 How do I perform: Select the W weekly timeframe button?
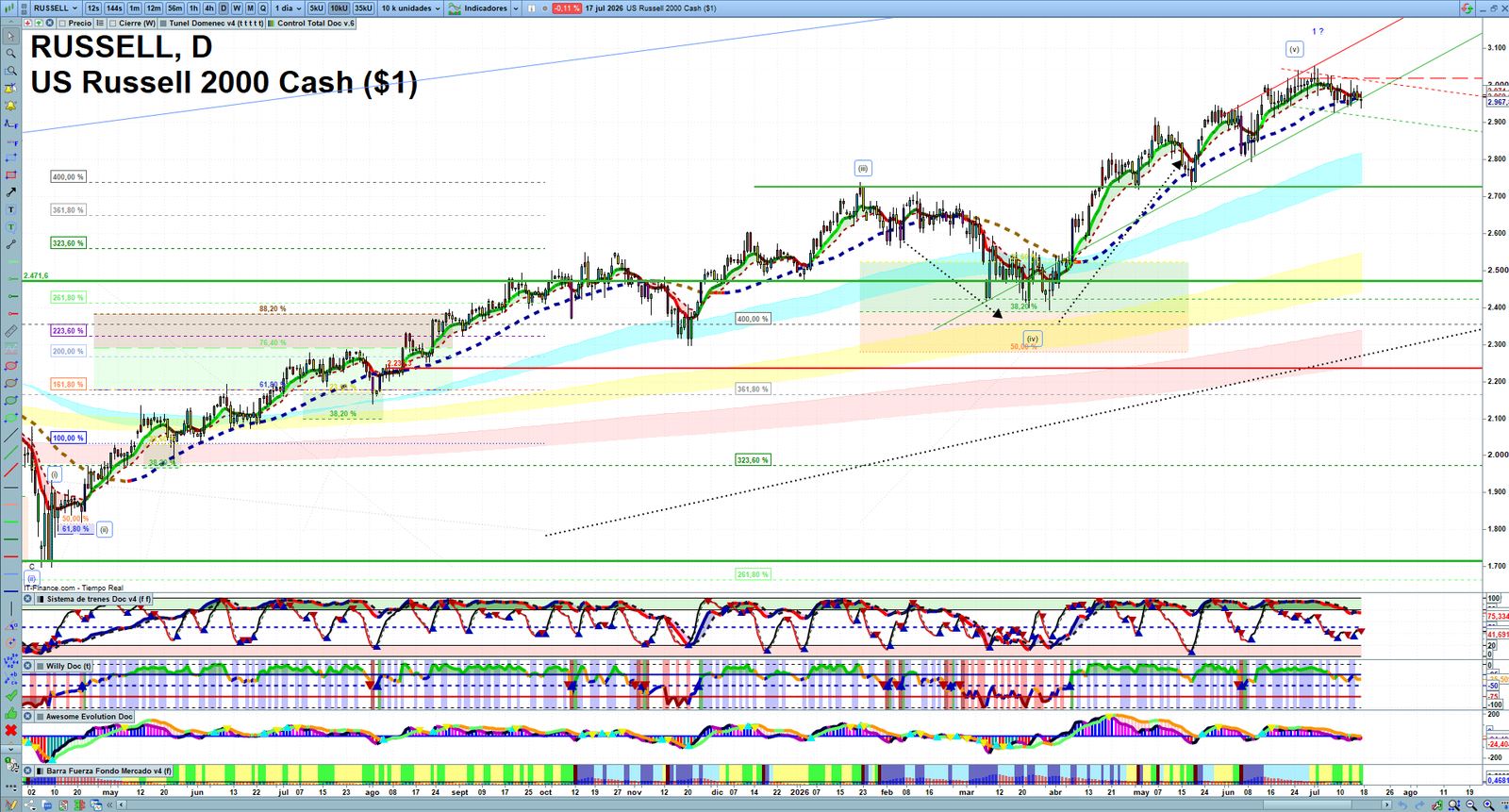click(237, 8)
